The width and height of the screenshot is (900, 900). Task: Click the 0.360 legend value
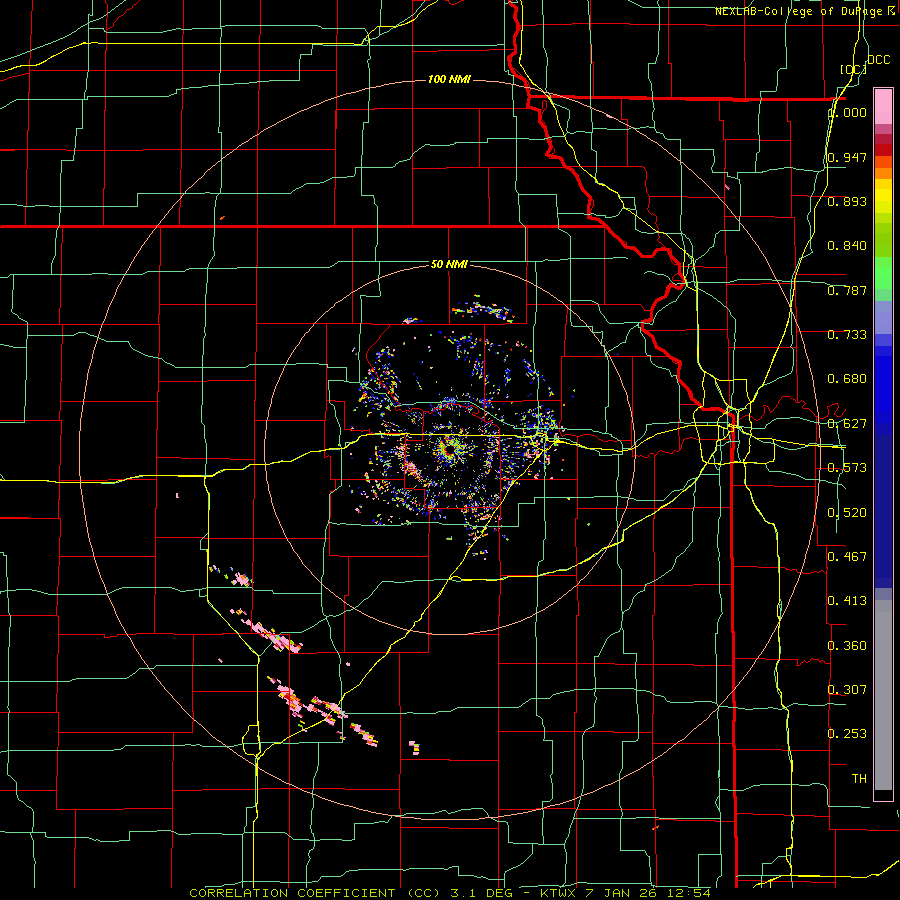(847, 646)
